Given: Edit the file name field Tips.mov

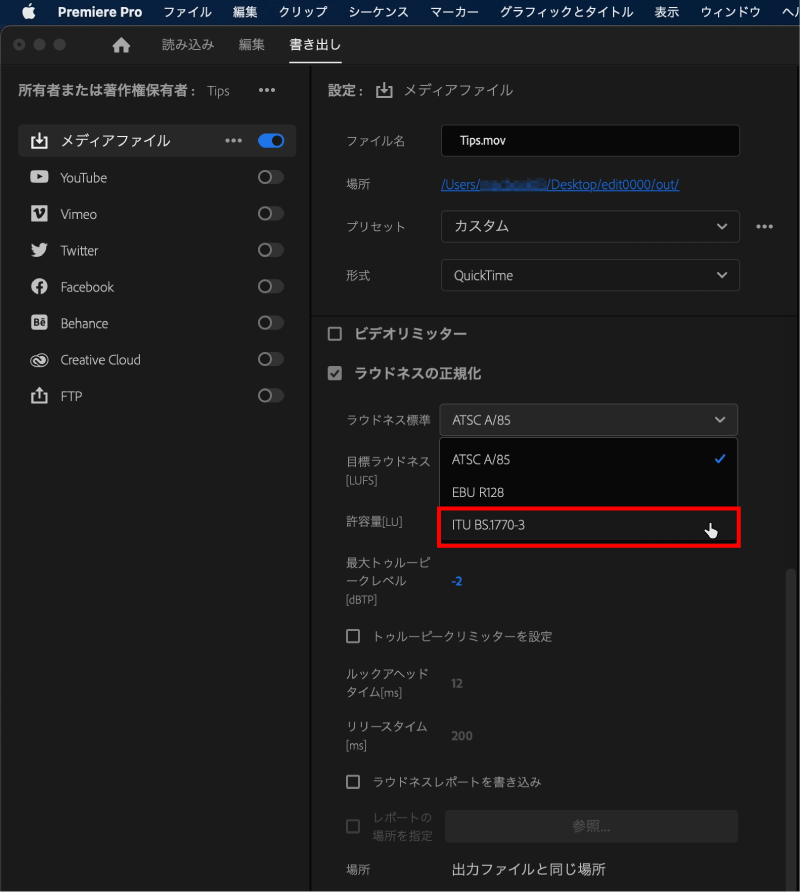Looking at the screenshot, I should coord(590,141).
